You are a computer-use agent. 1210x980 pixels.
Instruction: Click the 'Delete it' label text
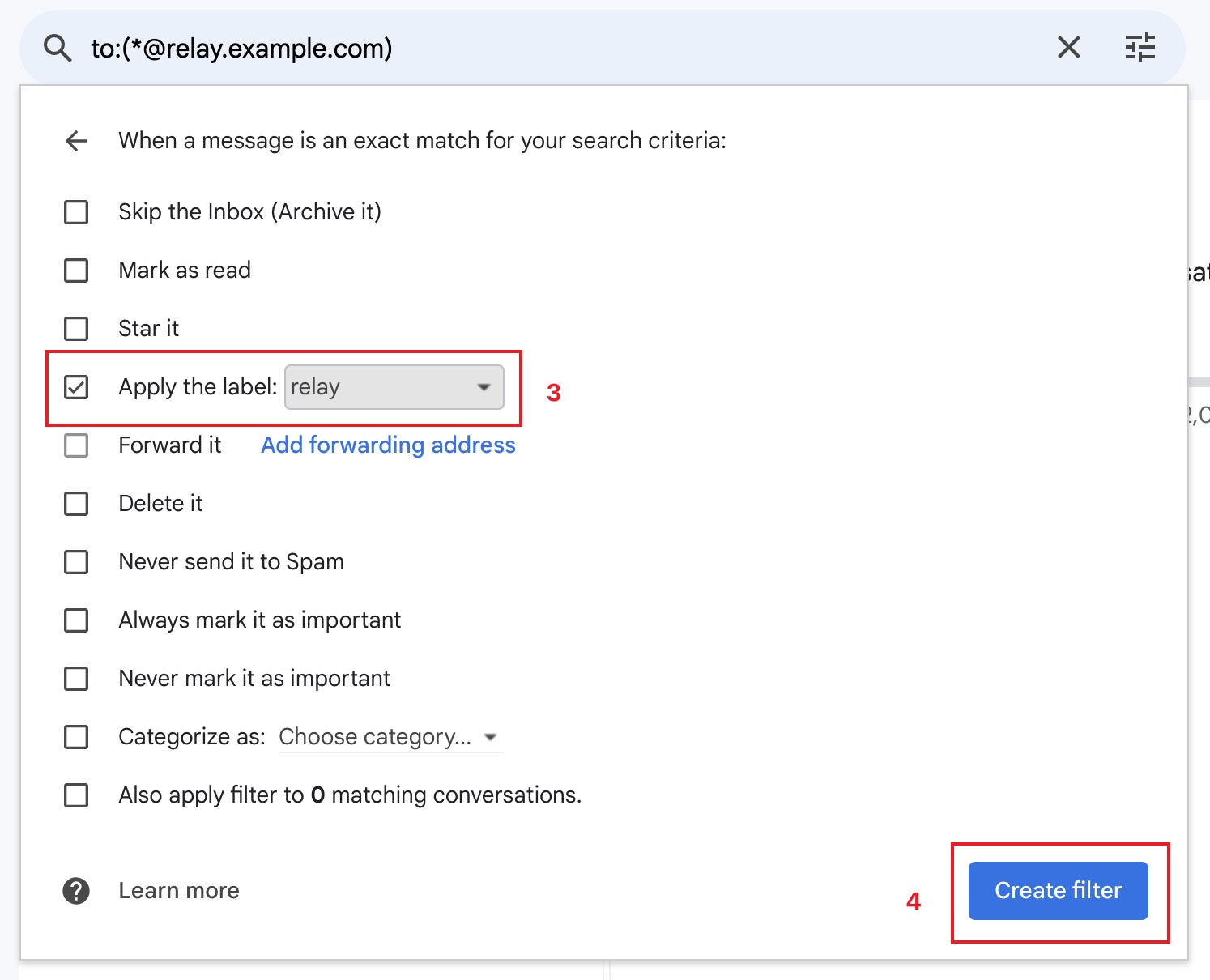point(160,504)
